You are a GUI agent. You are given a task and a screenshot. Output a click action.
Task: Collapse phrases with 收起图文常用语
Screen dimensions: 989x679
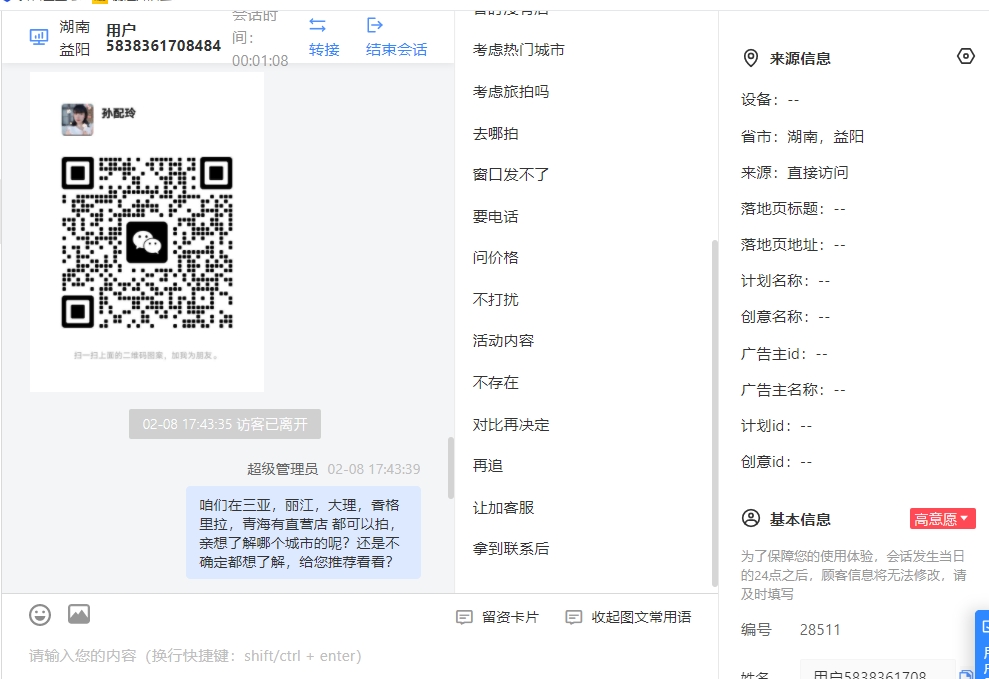click(x=628, y=617)
